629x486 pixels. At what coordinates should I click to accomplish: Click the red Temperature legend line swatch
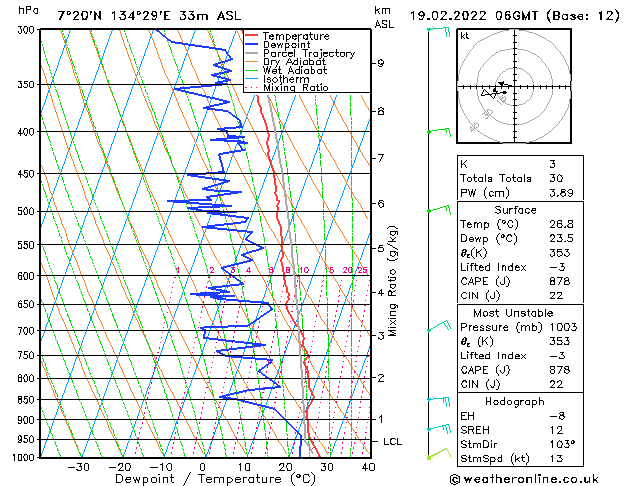[252, 35]
